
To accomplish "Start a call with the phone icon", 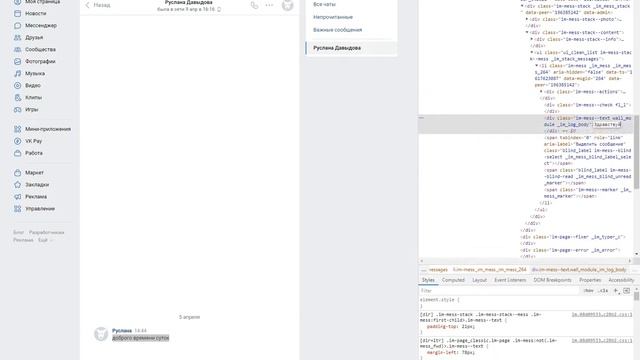I will coord(254,5).
